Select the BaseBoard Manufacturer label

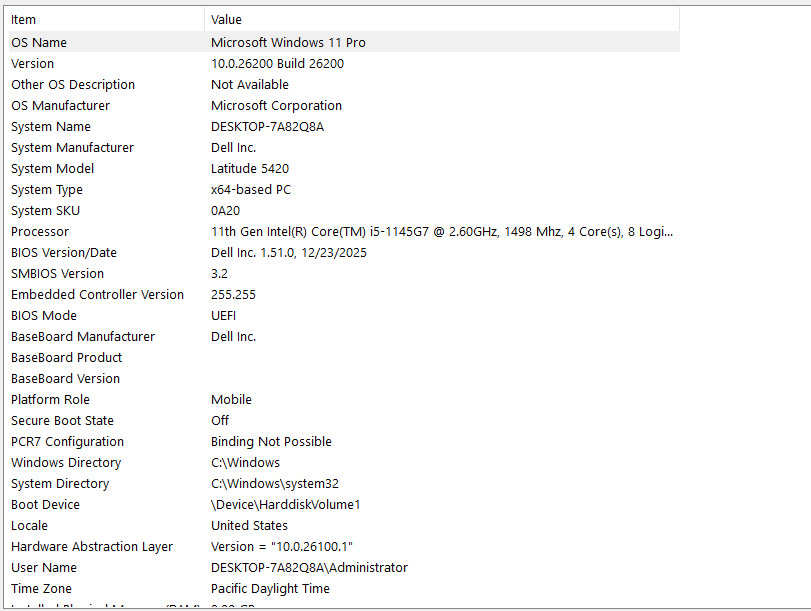tap(83, 337)
